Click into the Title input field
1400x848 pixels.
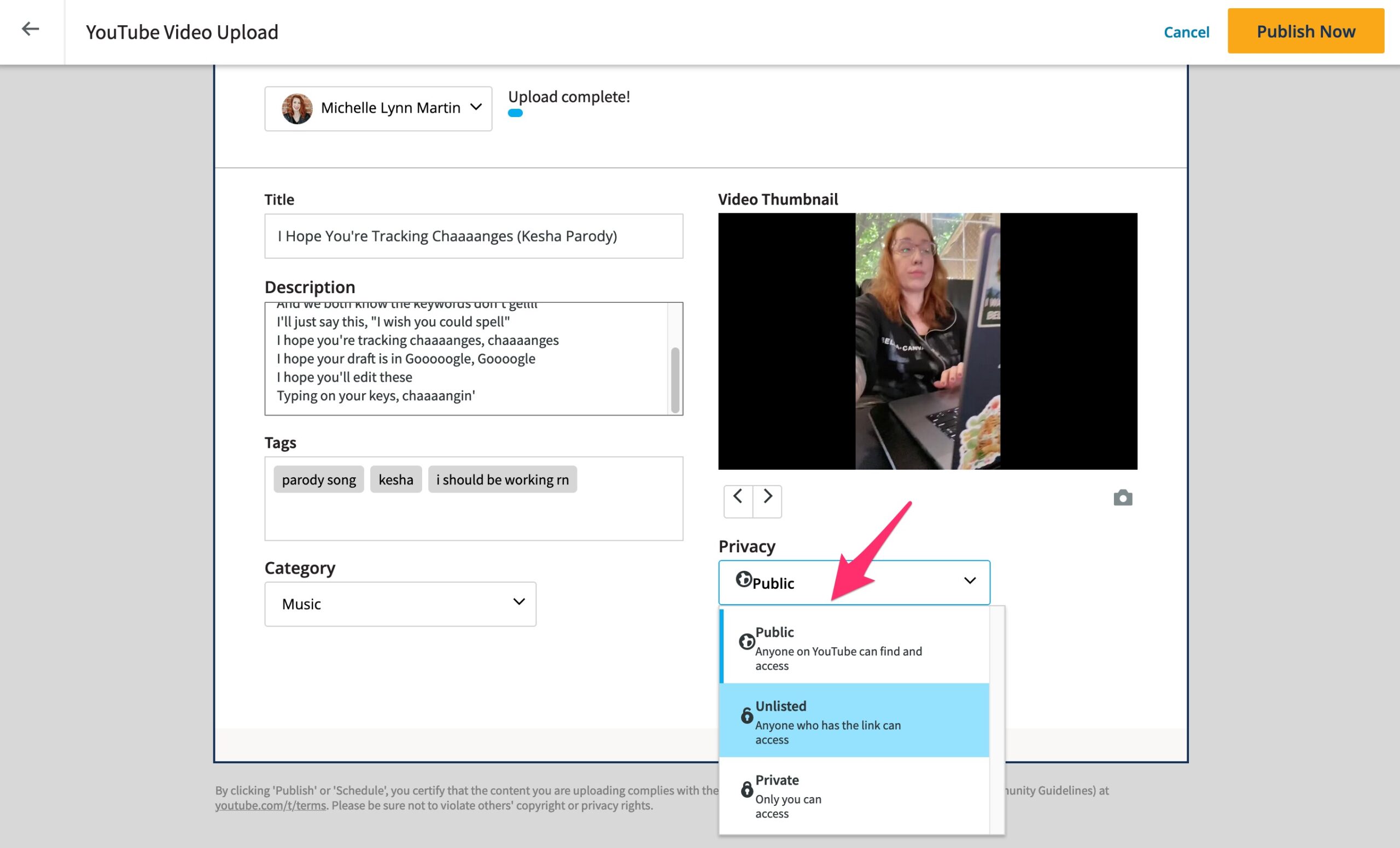(473, 236)
